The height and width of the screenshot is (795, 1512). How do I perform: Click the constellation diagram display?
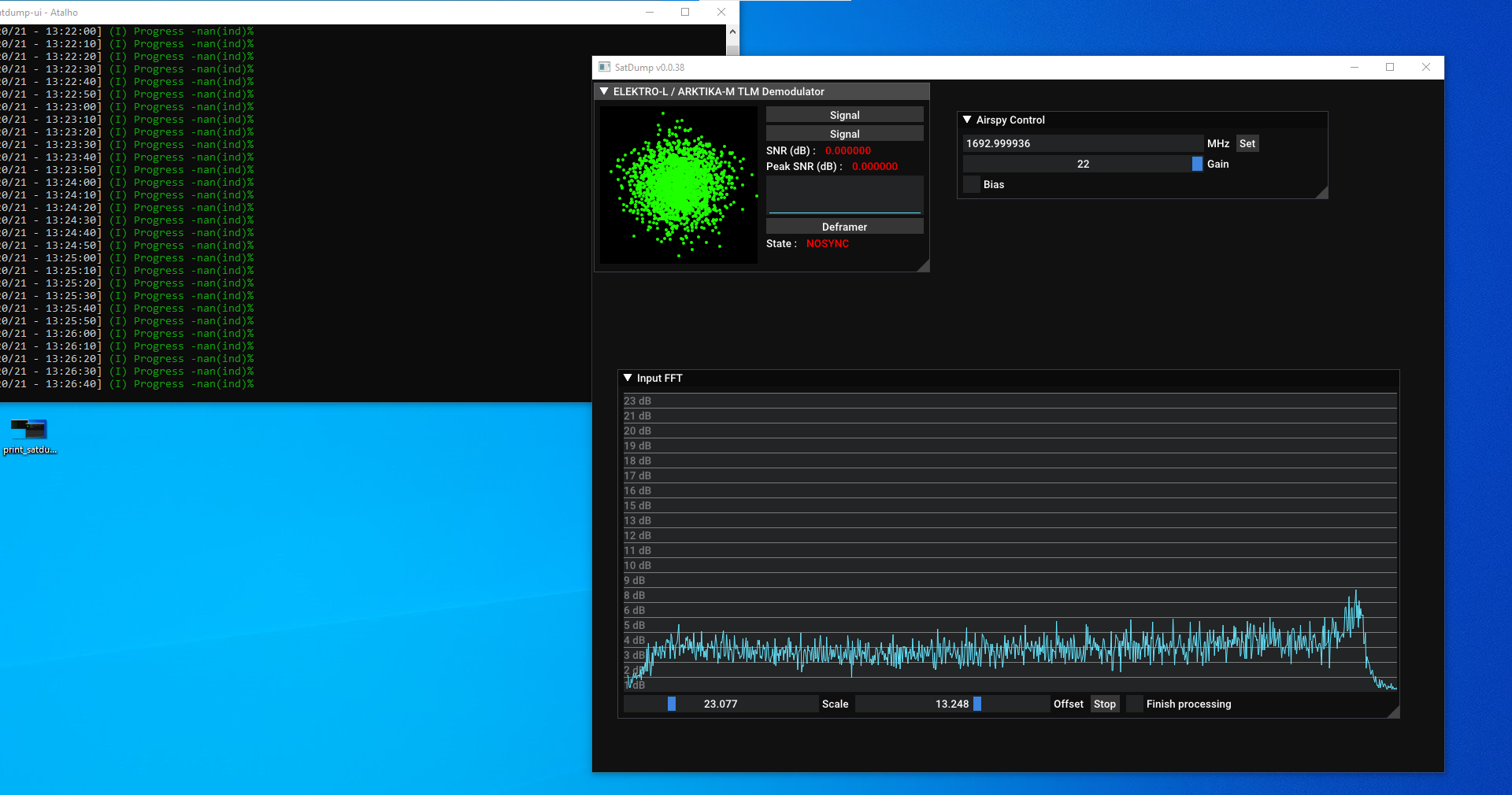pos(679,185)
